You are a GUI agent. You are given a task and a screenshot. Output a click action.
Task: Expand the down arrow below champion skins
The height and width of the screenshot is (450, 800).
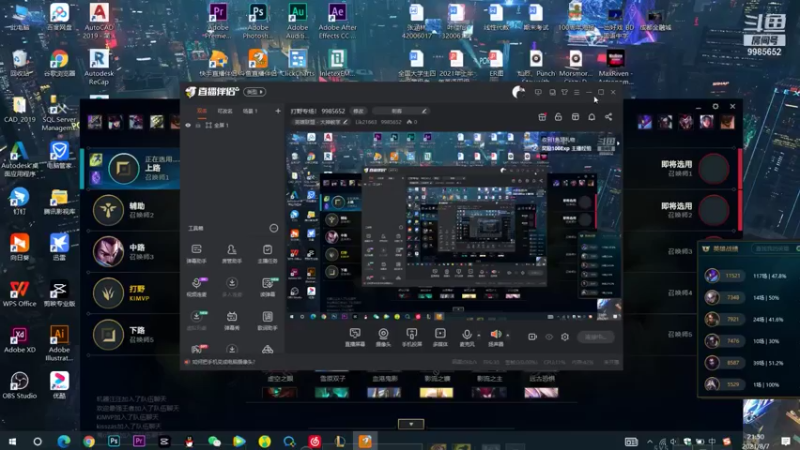pyautogui.click(x=411, y=424)
